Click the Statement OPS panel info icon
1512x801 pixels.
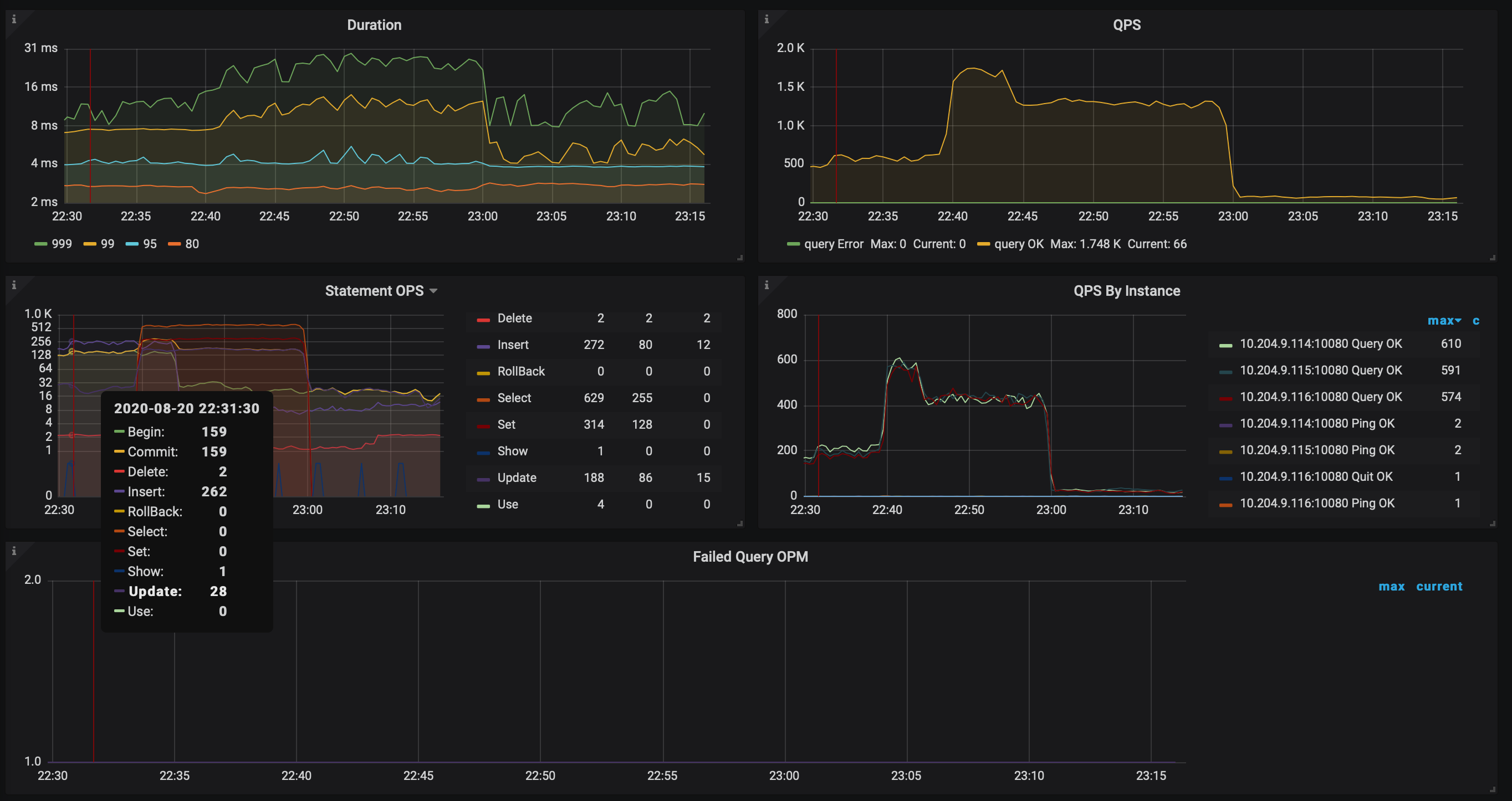(14, 285)
